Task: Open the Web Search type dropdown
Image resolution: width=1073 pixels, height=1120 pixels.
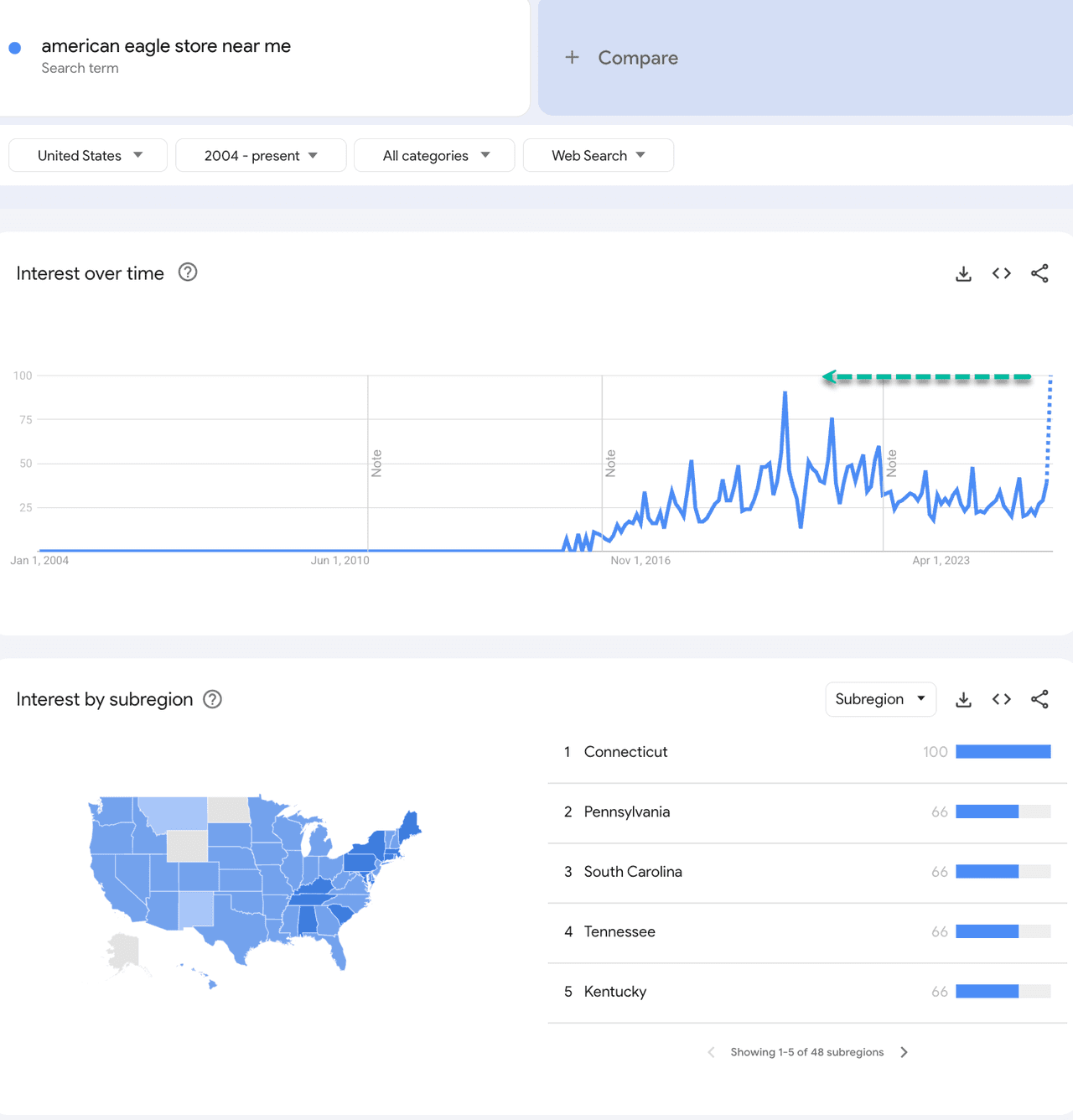Action: pyautogui.click(x=598, y=155)
